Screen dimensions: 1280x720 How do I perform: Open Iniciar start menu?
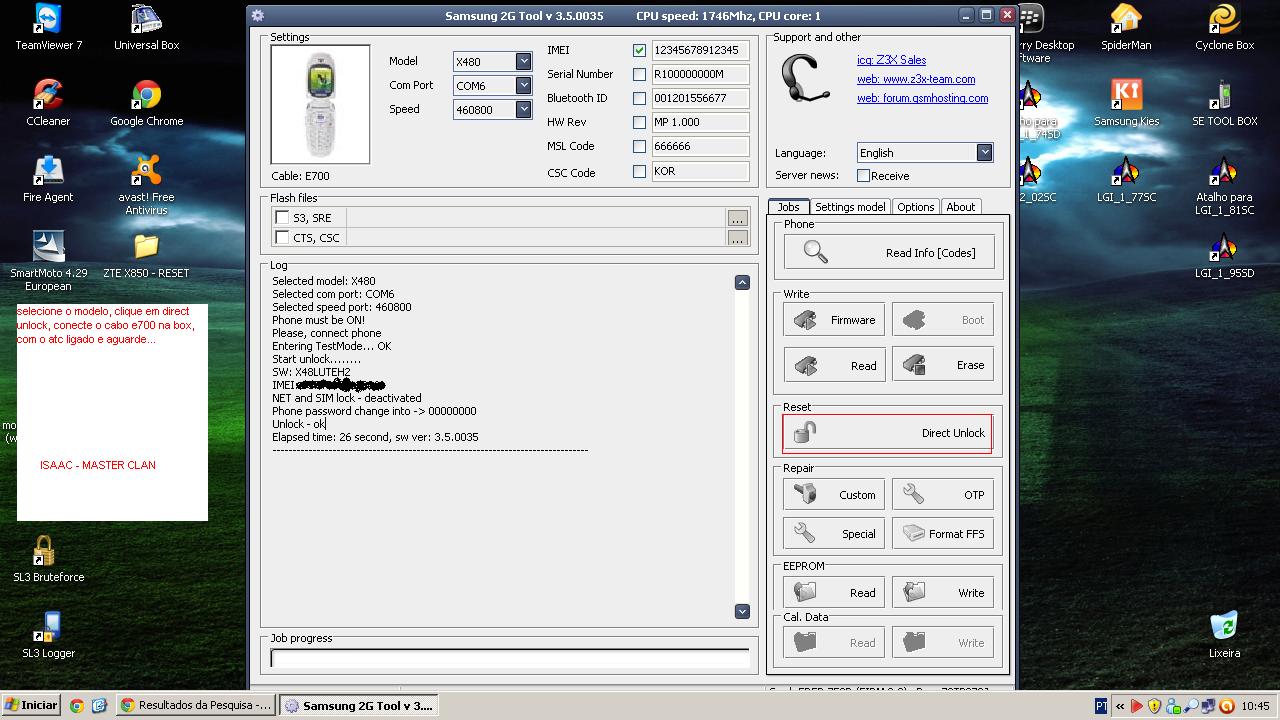[x=30, y=705]
